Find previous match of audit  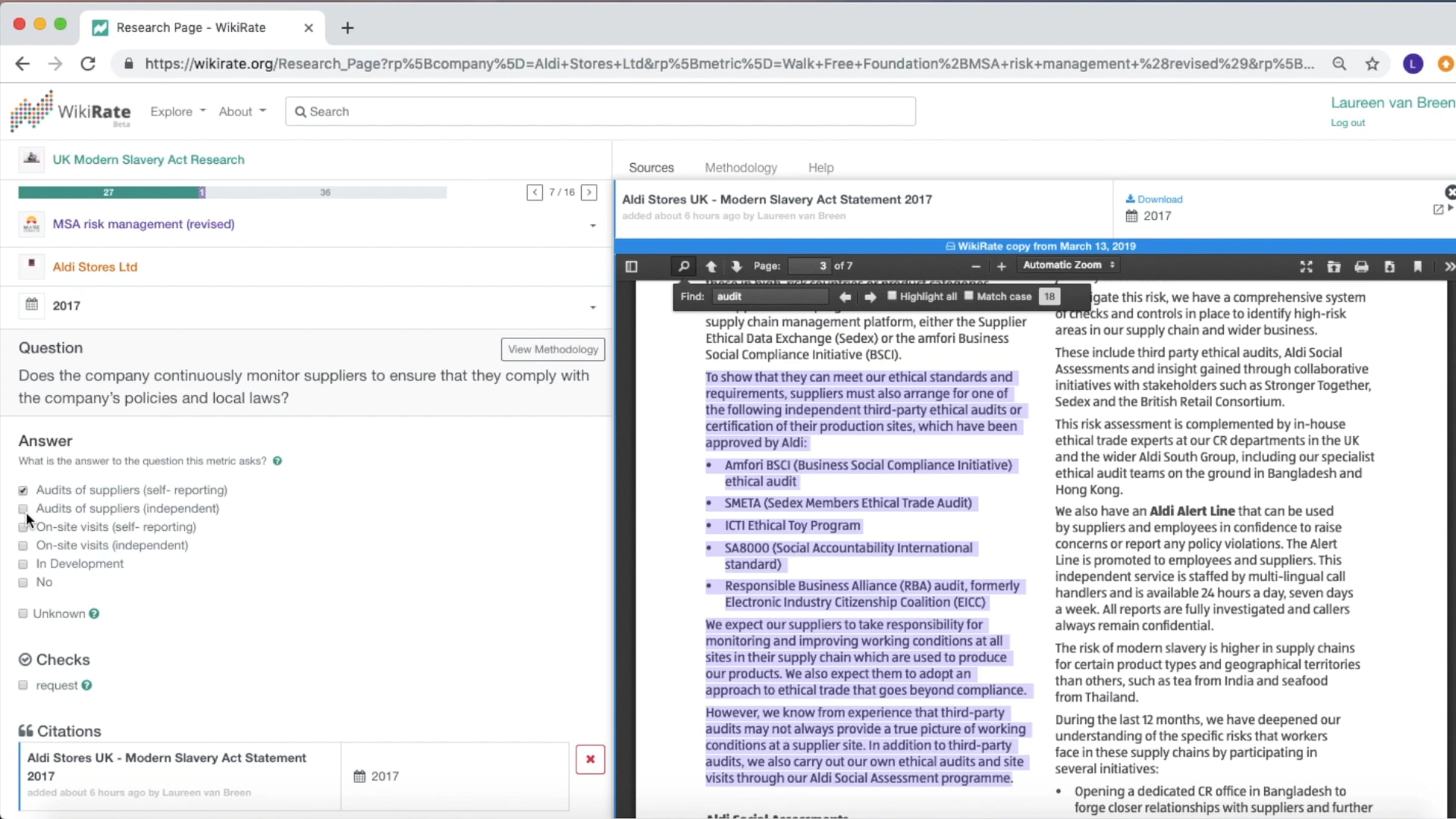(844, 297)
